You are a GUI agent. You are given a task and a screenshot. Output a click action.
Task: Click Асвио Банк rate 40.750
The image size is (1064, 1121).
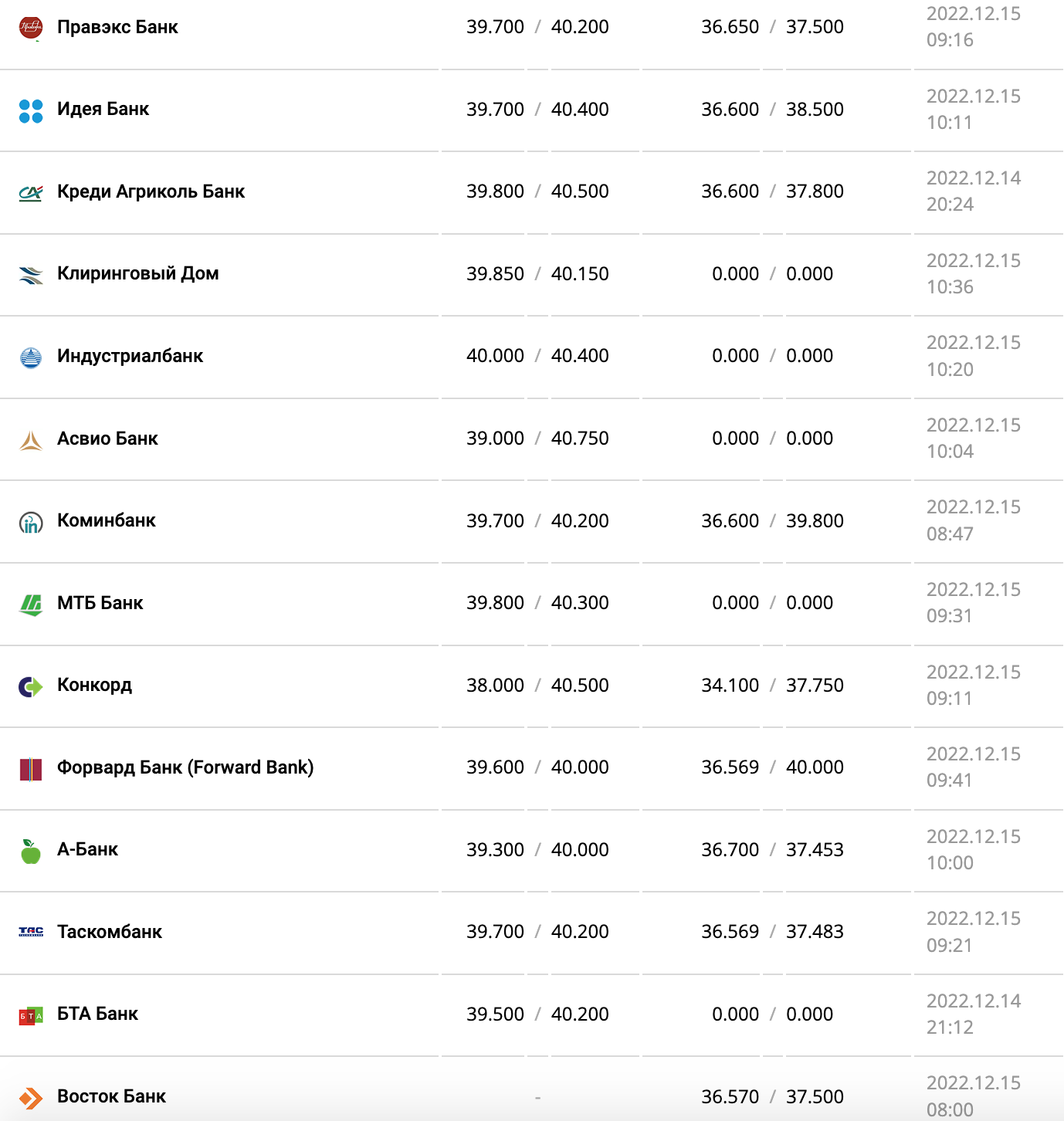click(x=580, y=439)
